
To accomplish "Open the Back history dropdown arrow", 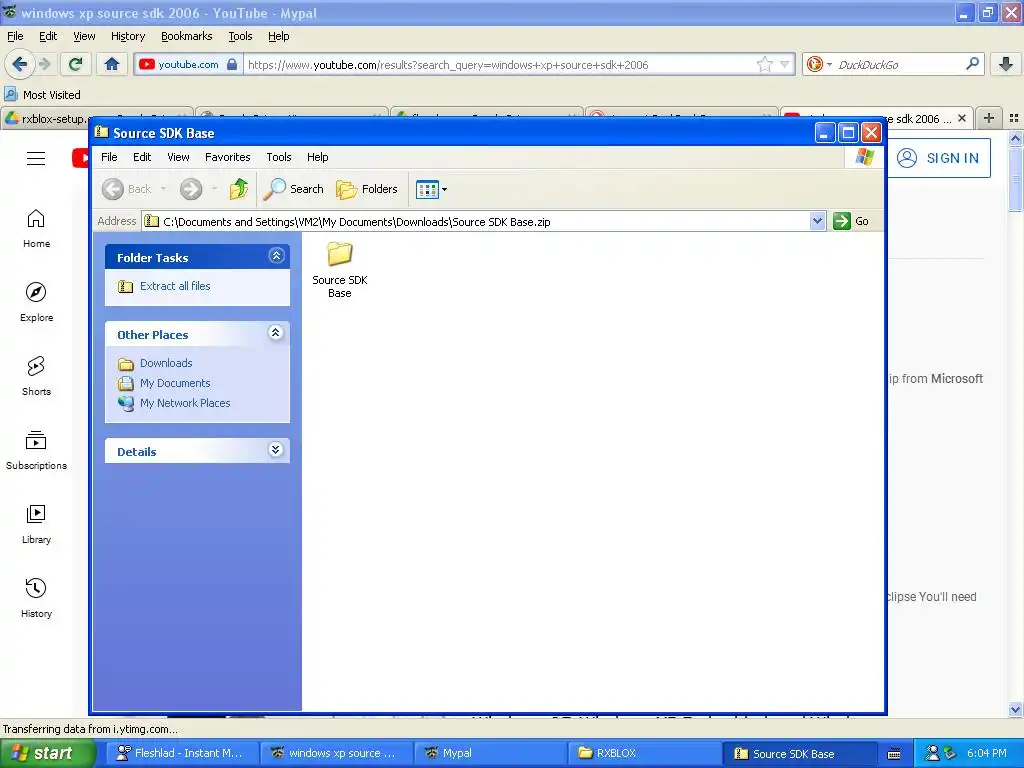I will click(163, 189).
